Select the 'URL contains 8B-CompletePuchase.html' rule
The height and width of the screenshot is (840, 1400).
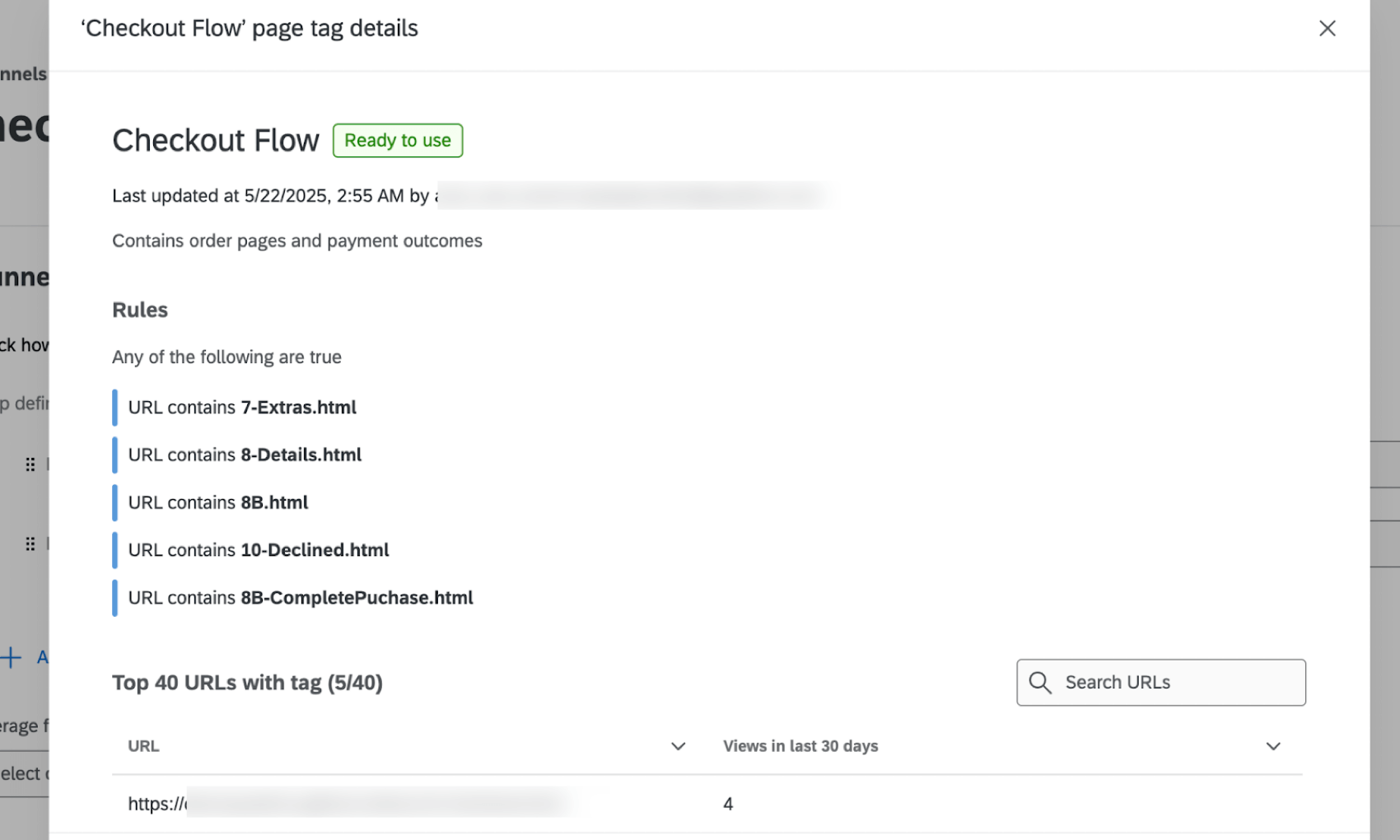pyautogui.click(x=301, y=598)
